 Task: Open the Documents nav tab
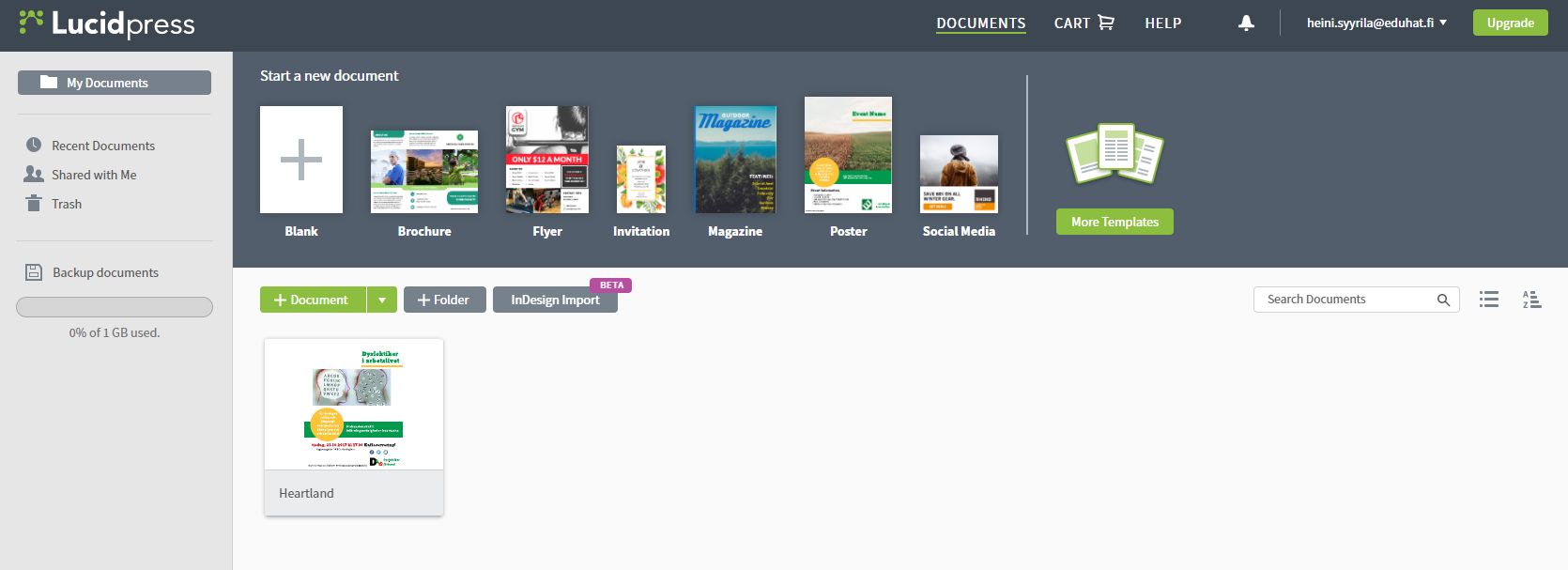pyautogui.click(x=980, y=23)
